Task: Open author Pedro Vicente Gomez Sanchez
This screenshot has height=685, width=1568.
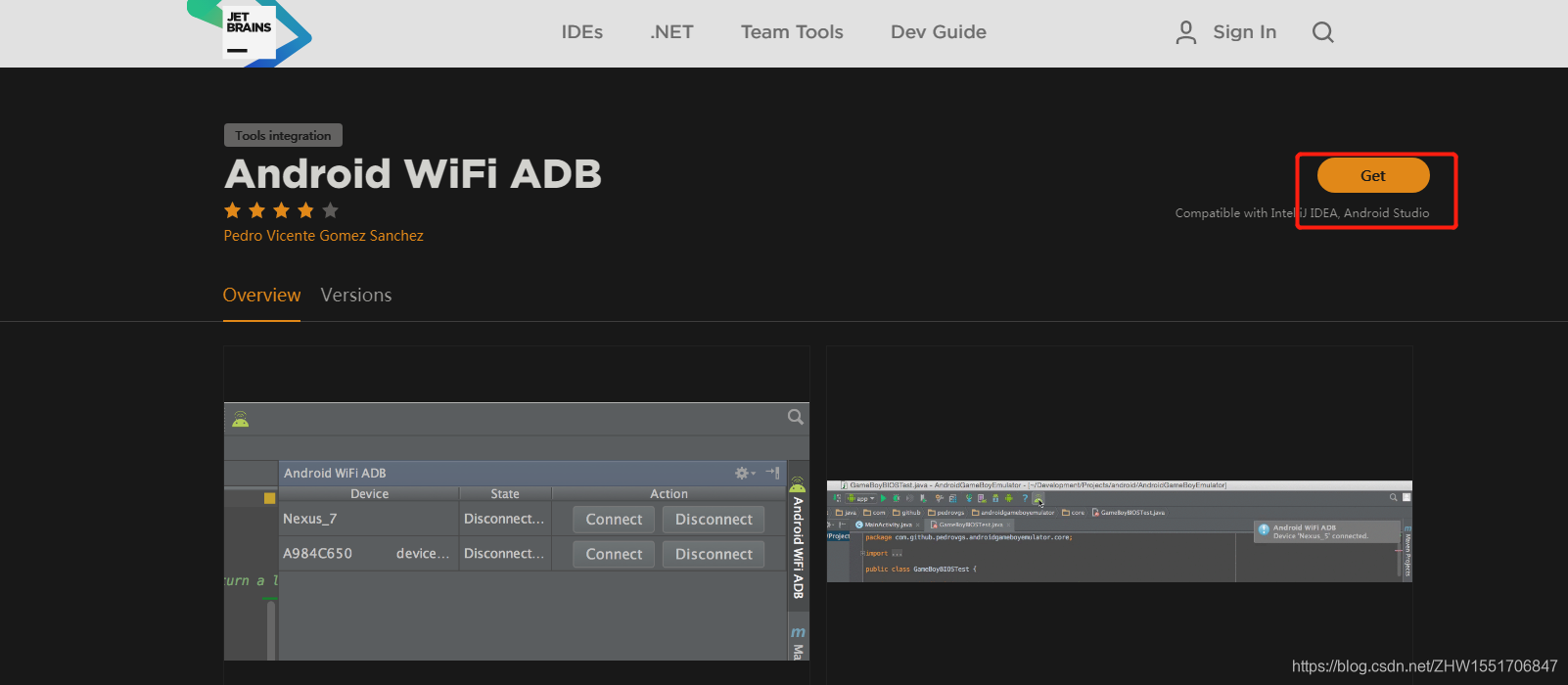Action: [323, 236]
